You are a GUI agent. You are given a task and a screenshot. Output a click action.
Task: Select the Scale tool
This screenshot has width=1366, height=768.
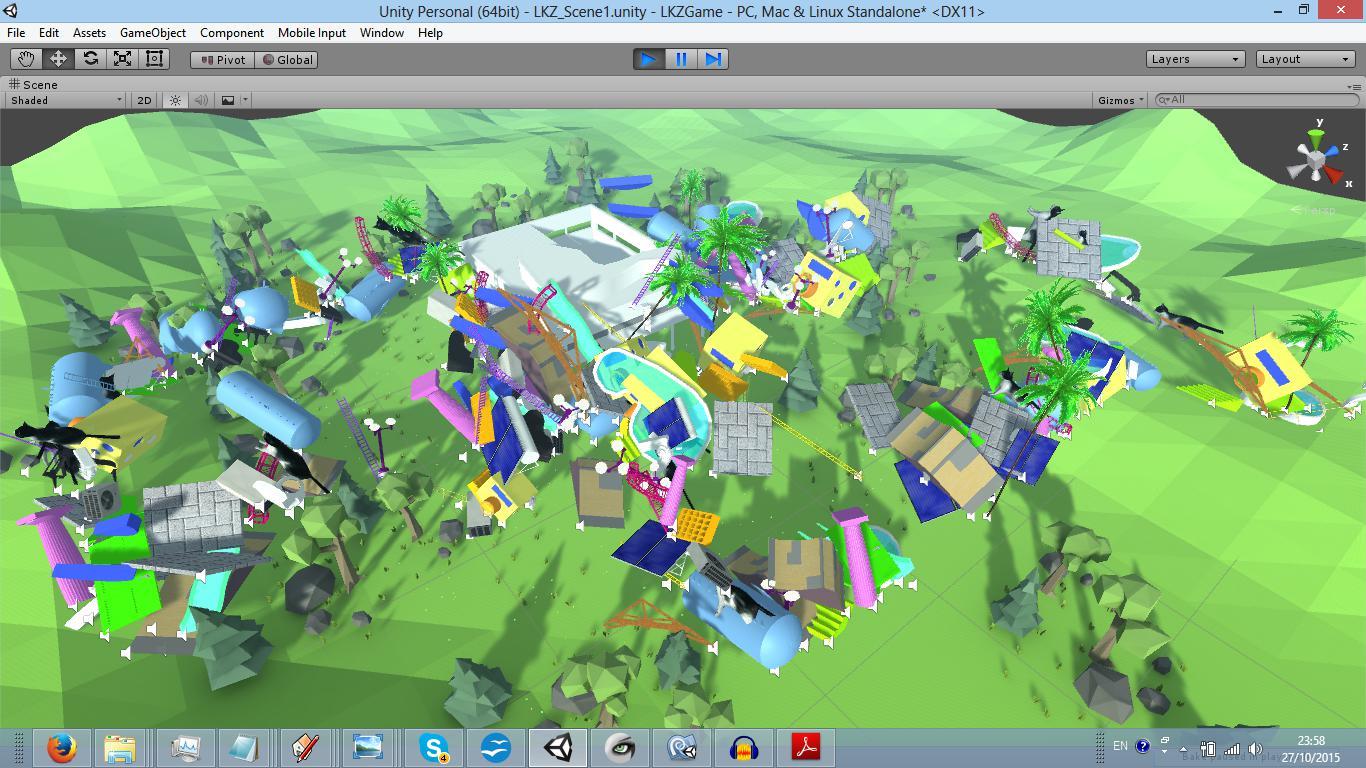click(122, 59)
